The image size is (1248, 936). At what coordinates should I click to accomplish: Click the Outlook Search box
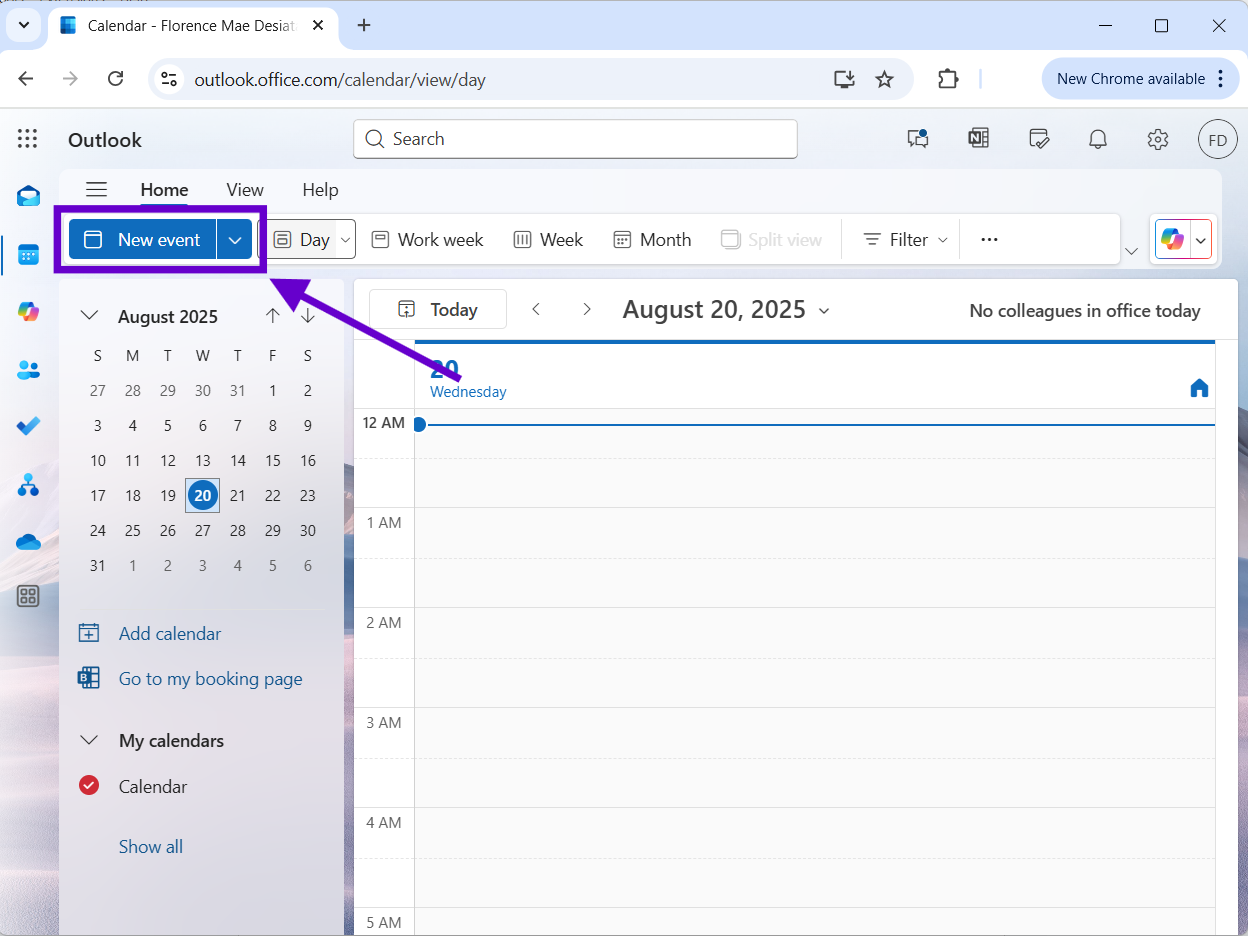pos(575,139)
